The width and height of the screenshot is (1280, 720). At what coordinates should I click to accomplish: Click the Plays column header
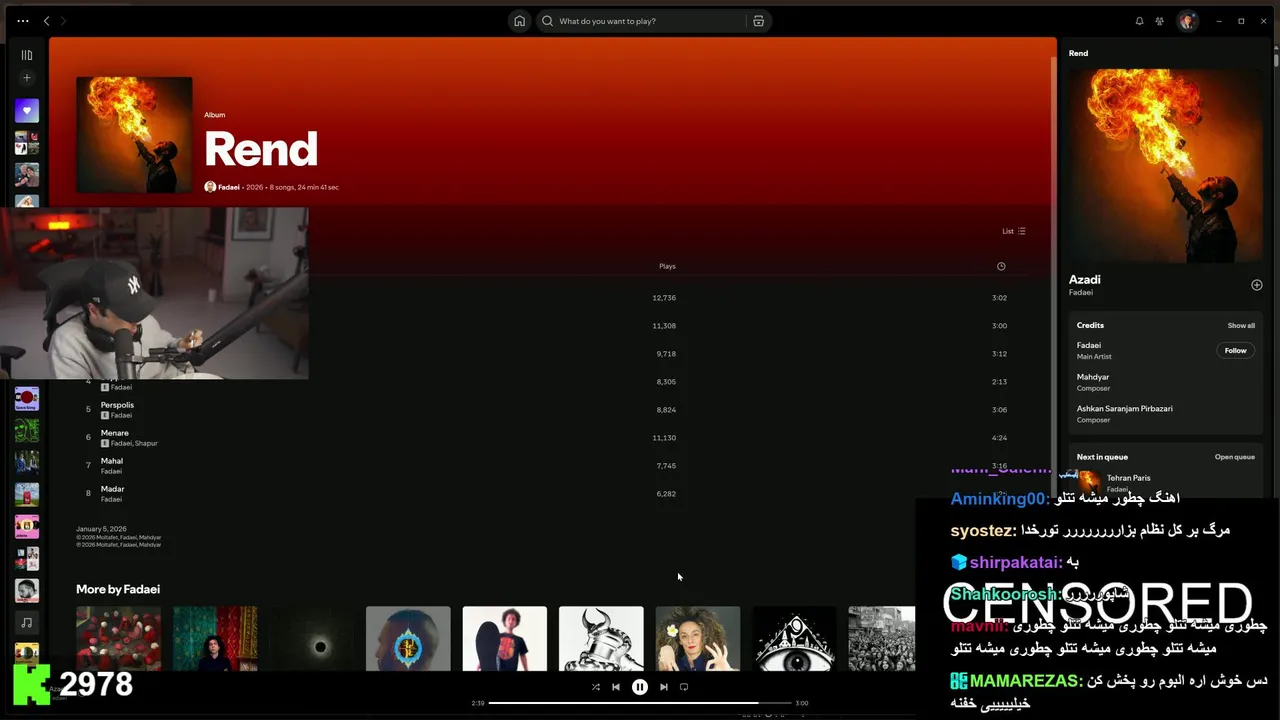(667, 266)
